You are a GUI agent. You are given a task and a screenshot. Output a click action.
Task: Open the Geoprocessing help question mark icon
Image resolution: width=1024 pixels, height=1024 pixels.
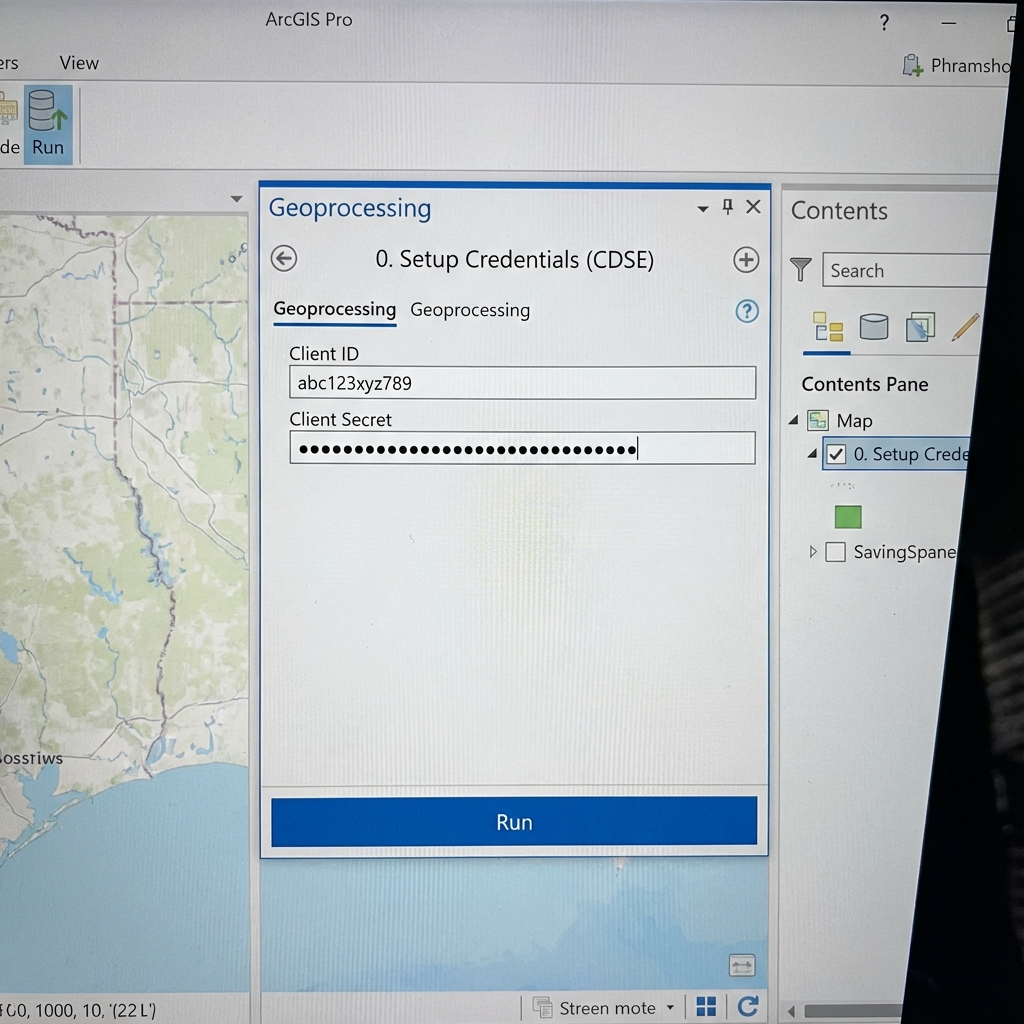click(746, 311)
